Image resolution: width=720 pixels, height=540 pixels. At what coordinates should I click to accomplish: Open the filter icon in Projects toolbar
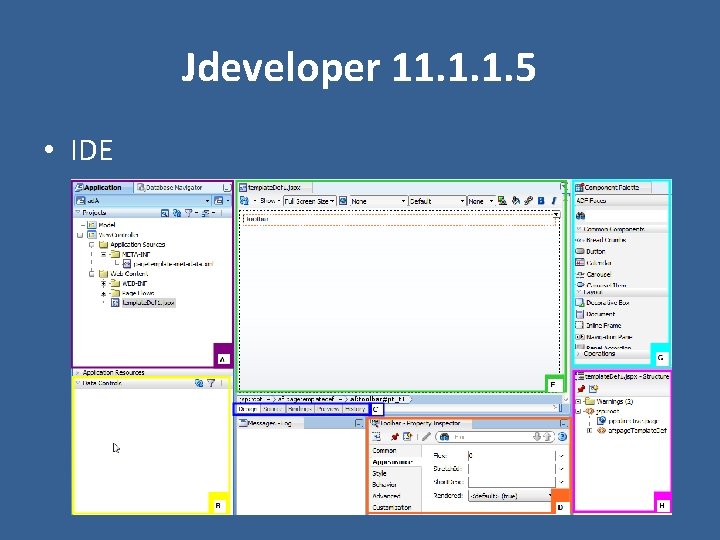click(x=188, y=213)
